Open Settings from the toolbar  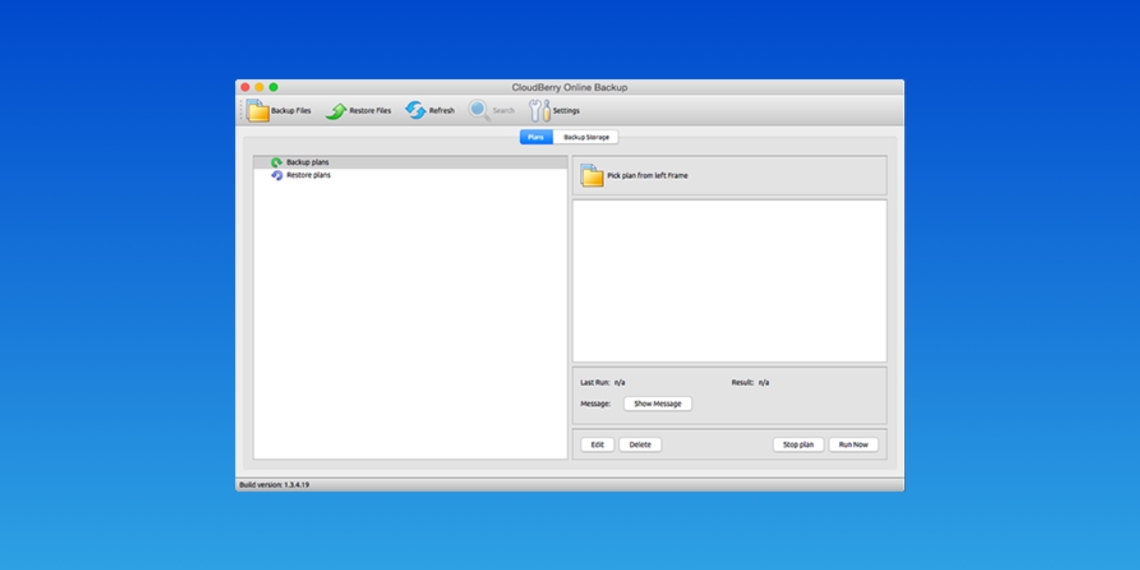click(540, 110)
